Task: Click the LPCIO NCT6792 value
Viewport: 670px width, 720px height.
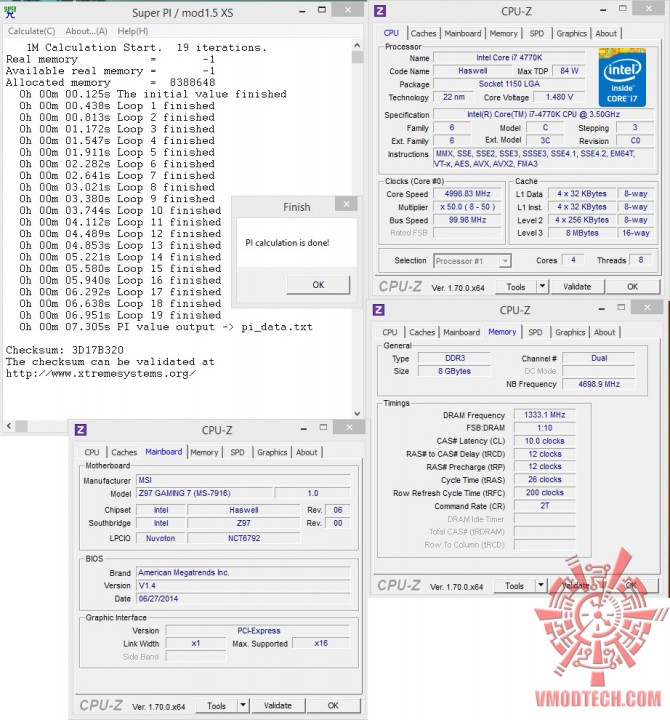Action: pos(244,538)
